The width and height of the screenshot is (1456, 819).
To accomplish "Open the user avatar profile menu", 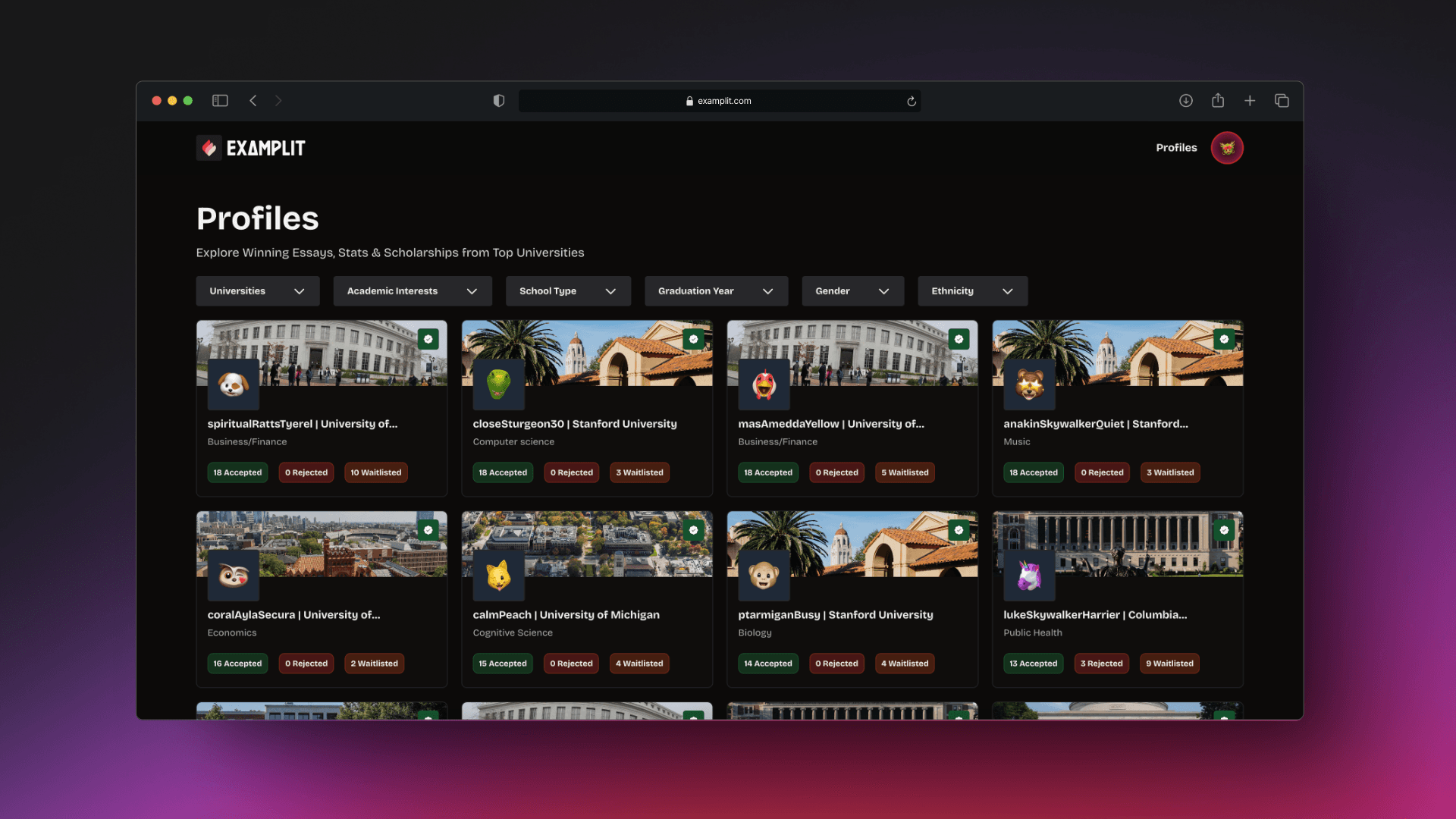I will (x=1226, y=148).
